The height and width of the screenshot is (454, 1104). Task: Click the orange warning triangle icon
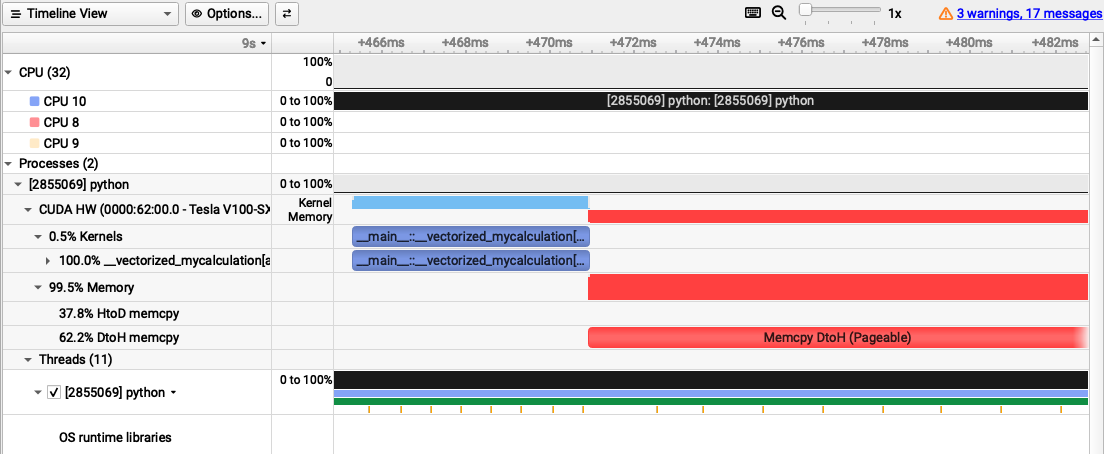(945, 14)
